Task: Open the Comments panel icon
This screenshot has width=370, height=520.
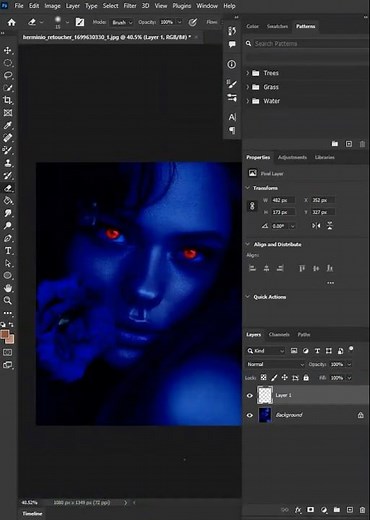Action: [x=232, y=44]
